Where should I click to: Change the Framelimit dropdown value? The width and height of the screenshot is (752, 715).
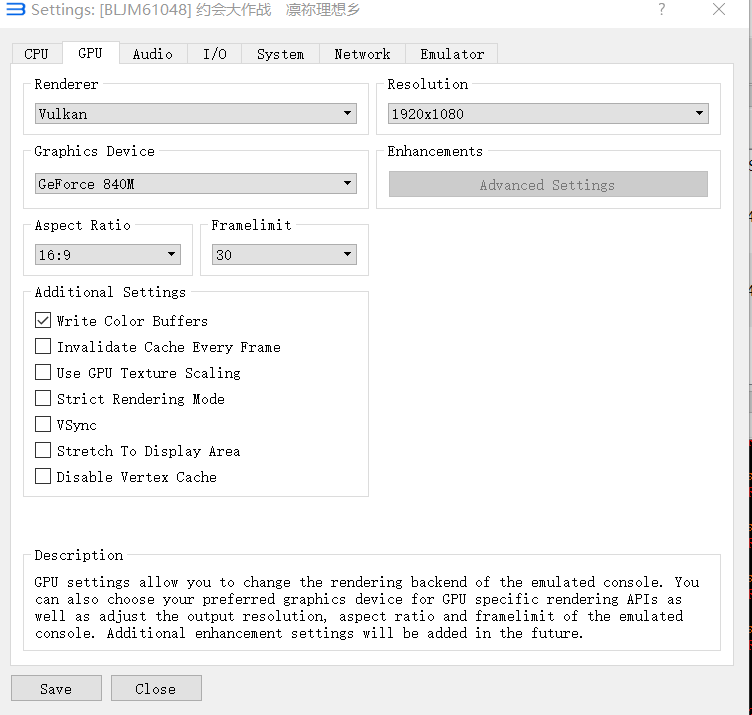(284, 255)
